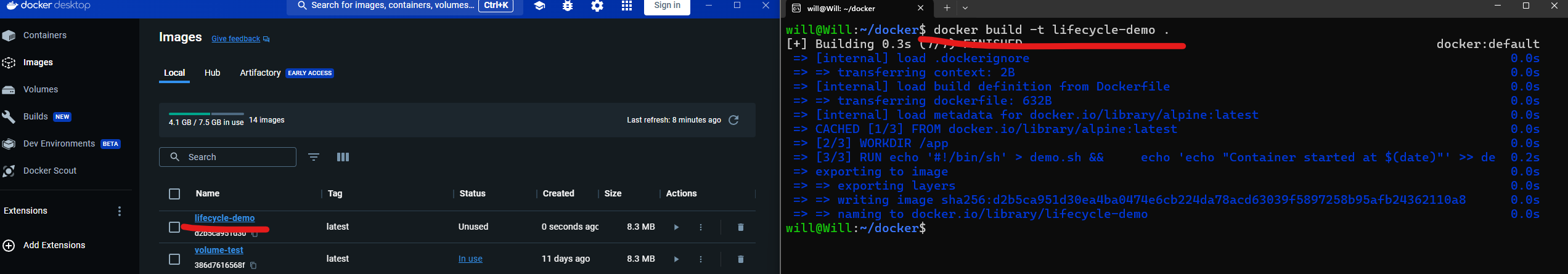The height and width of the screenshot is (274, 1568).
Task: Select Images in the sidebar
Action: click(38, 62)
